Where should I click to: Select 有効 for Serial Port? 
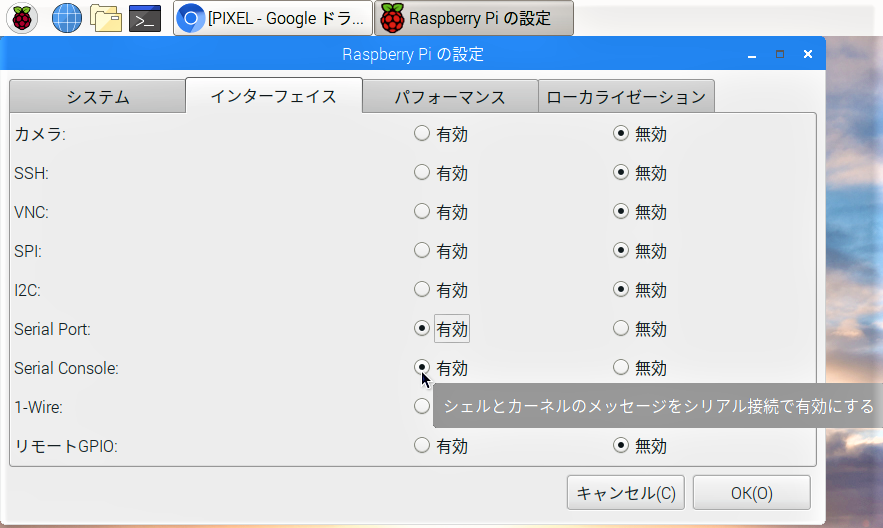(x=422, y=328)
